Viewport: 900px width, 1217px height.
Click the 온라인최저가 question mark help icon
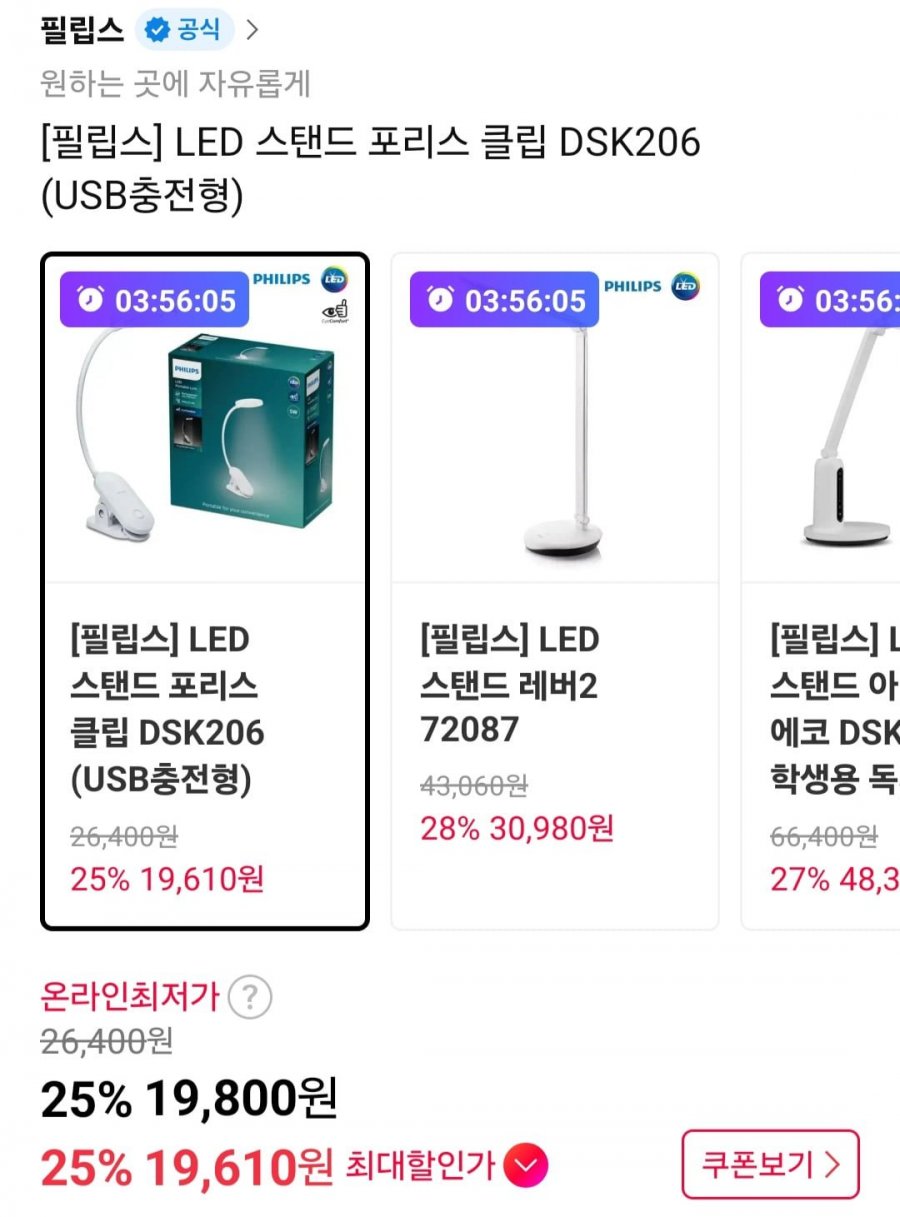coord(249,996)
